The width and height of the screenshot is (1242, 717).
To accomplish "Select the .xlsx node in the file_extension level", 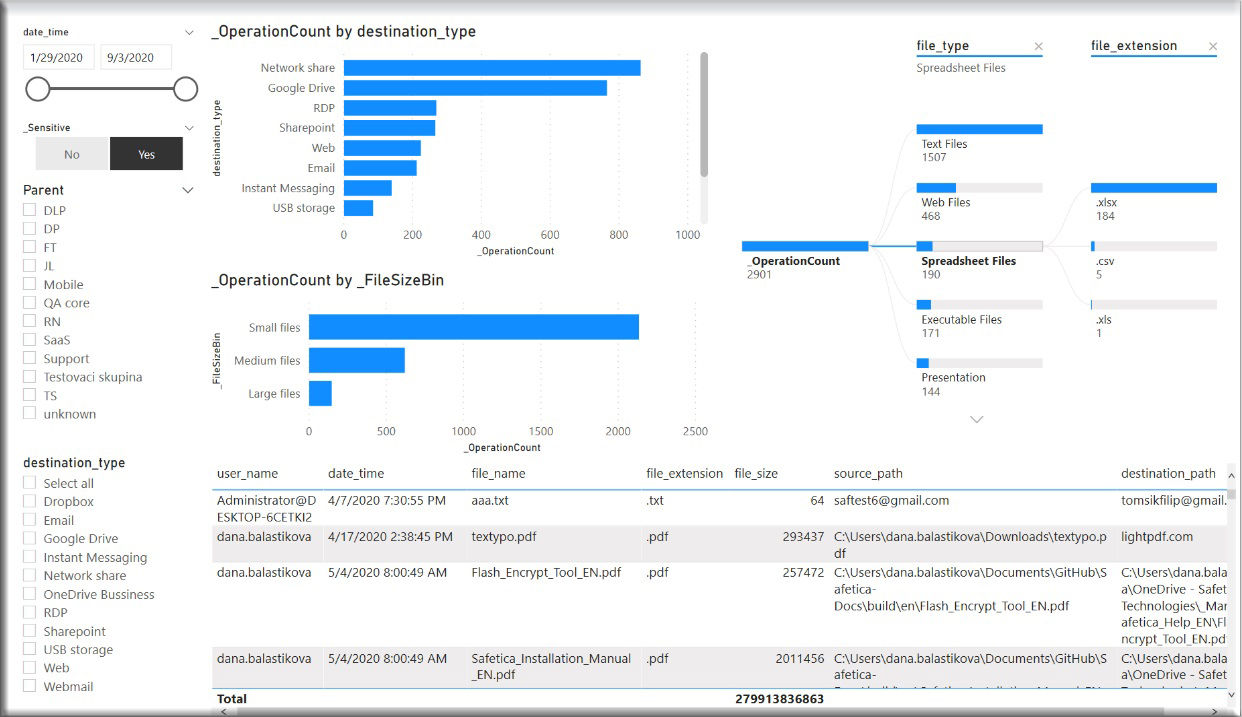I will click(x=1153, y=188).
